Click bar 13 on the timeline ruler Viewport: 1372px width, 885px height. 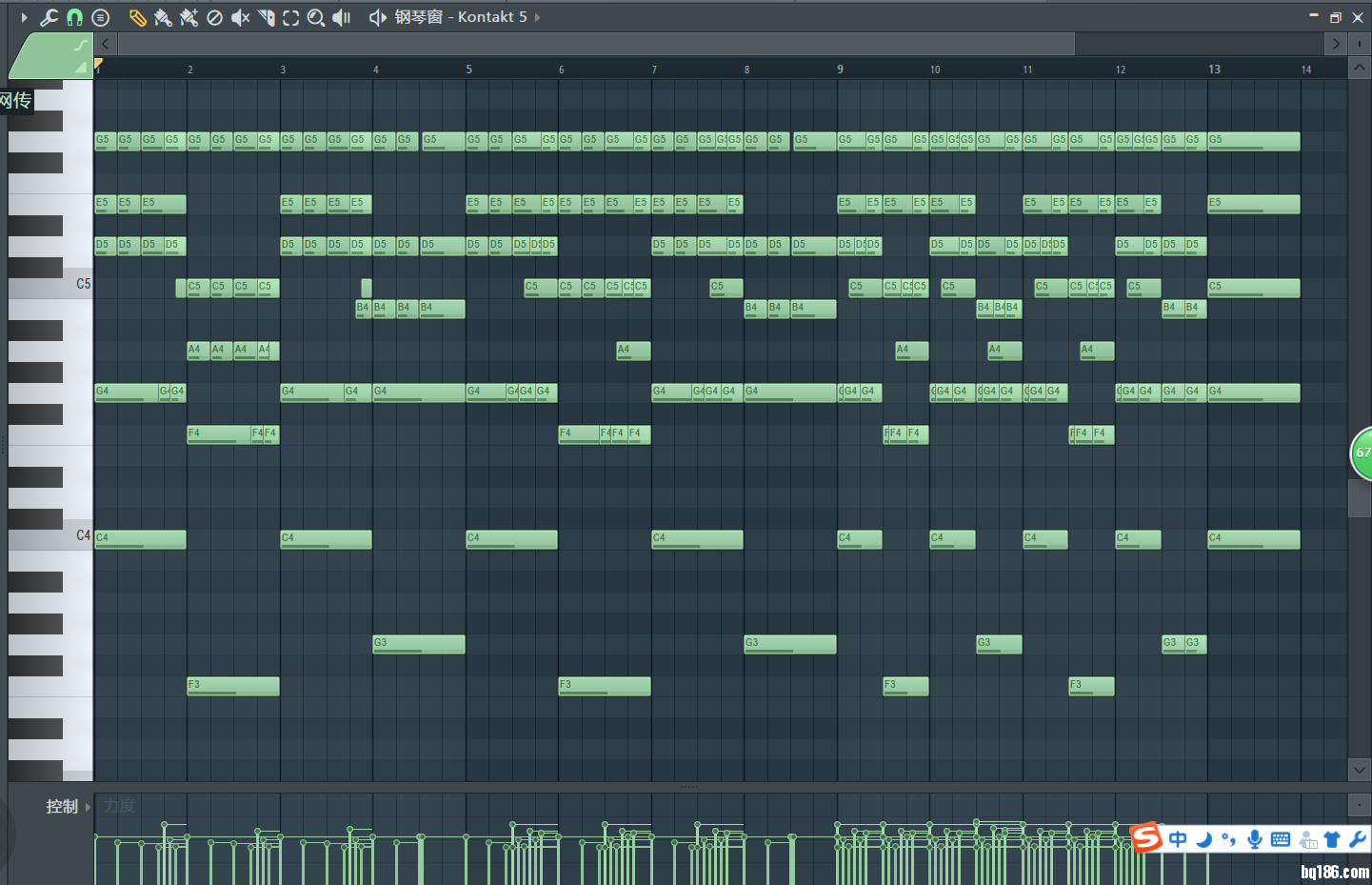pos(1214,70)
